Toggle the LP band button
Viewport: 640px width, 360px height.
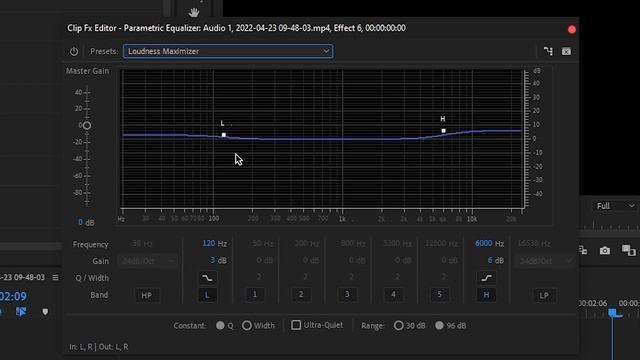[544, 295]
